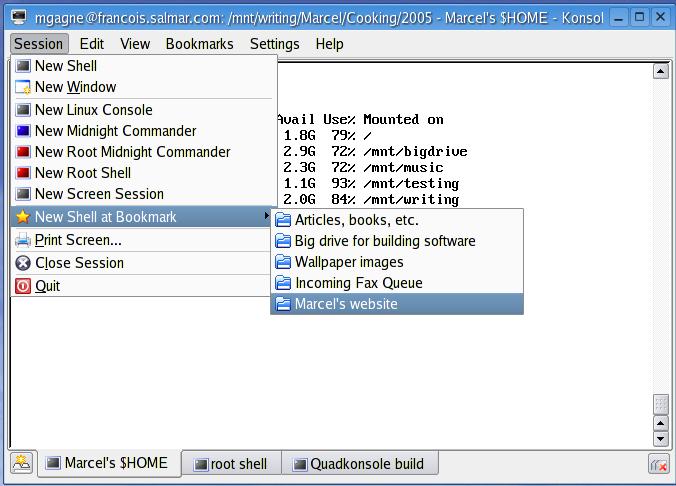Click the terminal icon on the root shell tab
This screenshot has height=486, width=676.
[x=201, y=464]
